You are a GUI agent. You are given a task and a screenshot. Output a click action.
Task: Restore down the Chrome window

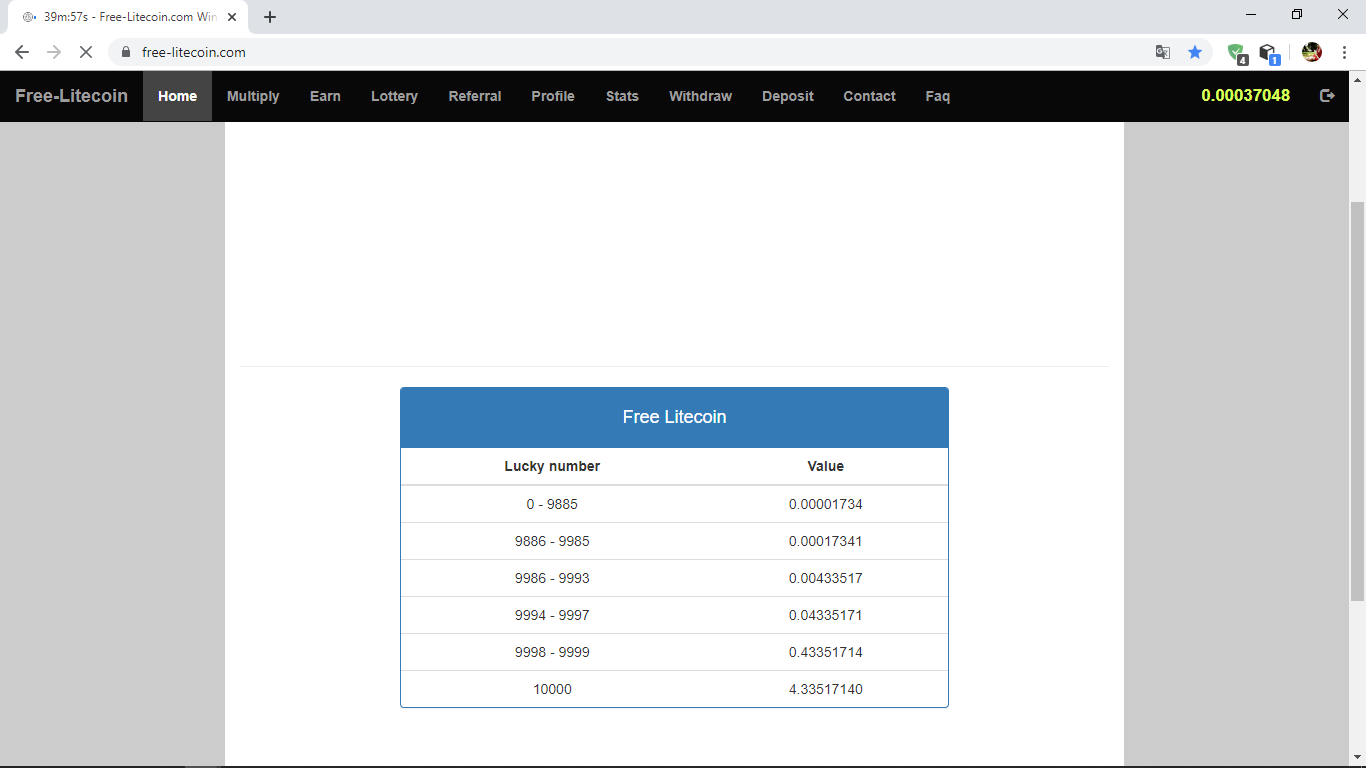click(x=1297, y=14)
